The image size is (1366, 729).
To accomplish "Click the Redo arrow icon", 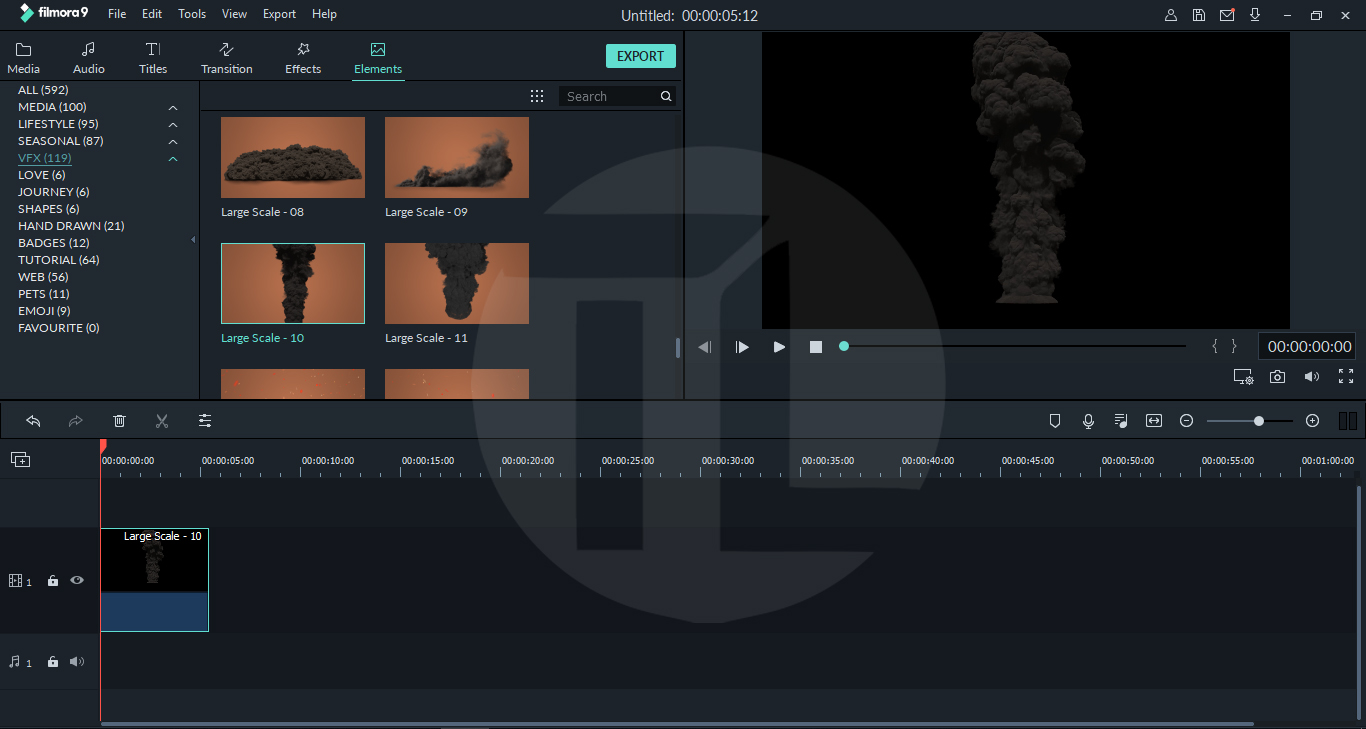I will pyautogui.click(x=75, y=421).
